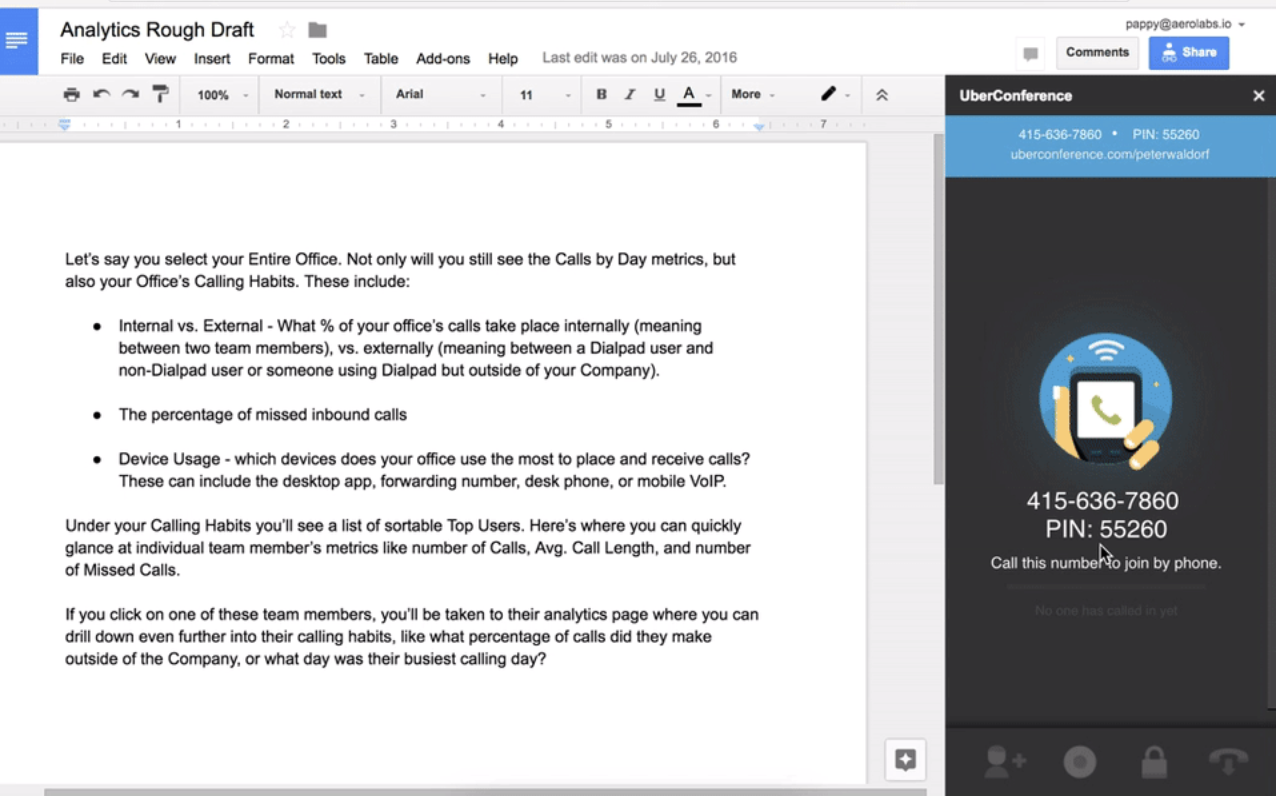Open the Format menu
Image resolution: width=1286 pixels, height=802 pixels.
271,59
